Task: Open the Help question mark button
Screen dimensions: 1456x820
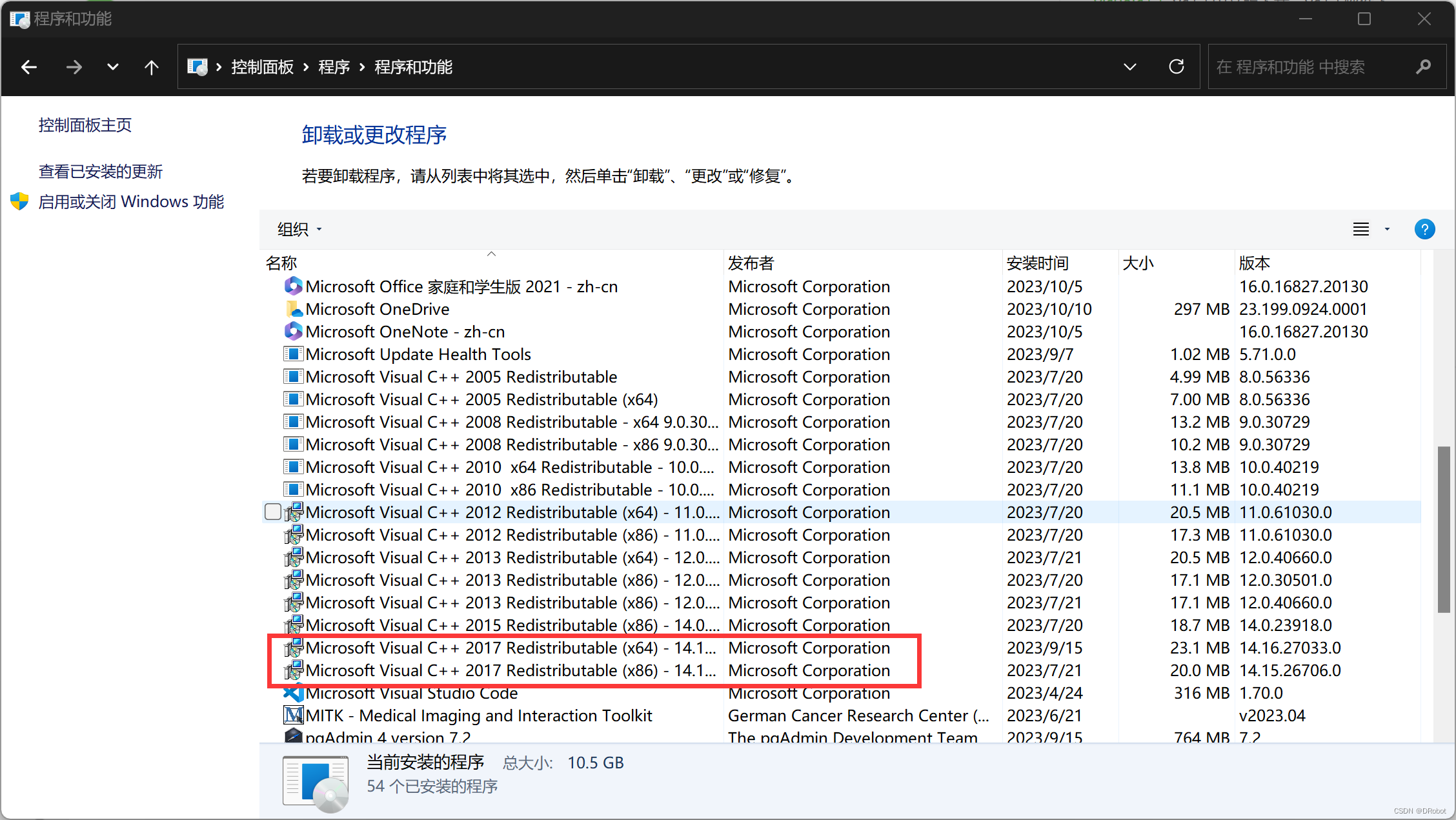Action: pos(1424,229)
